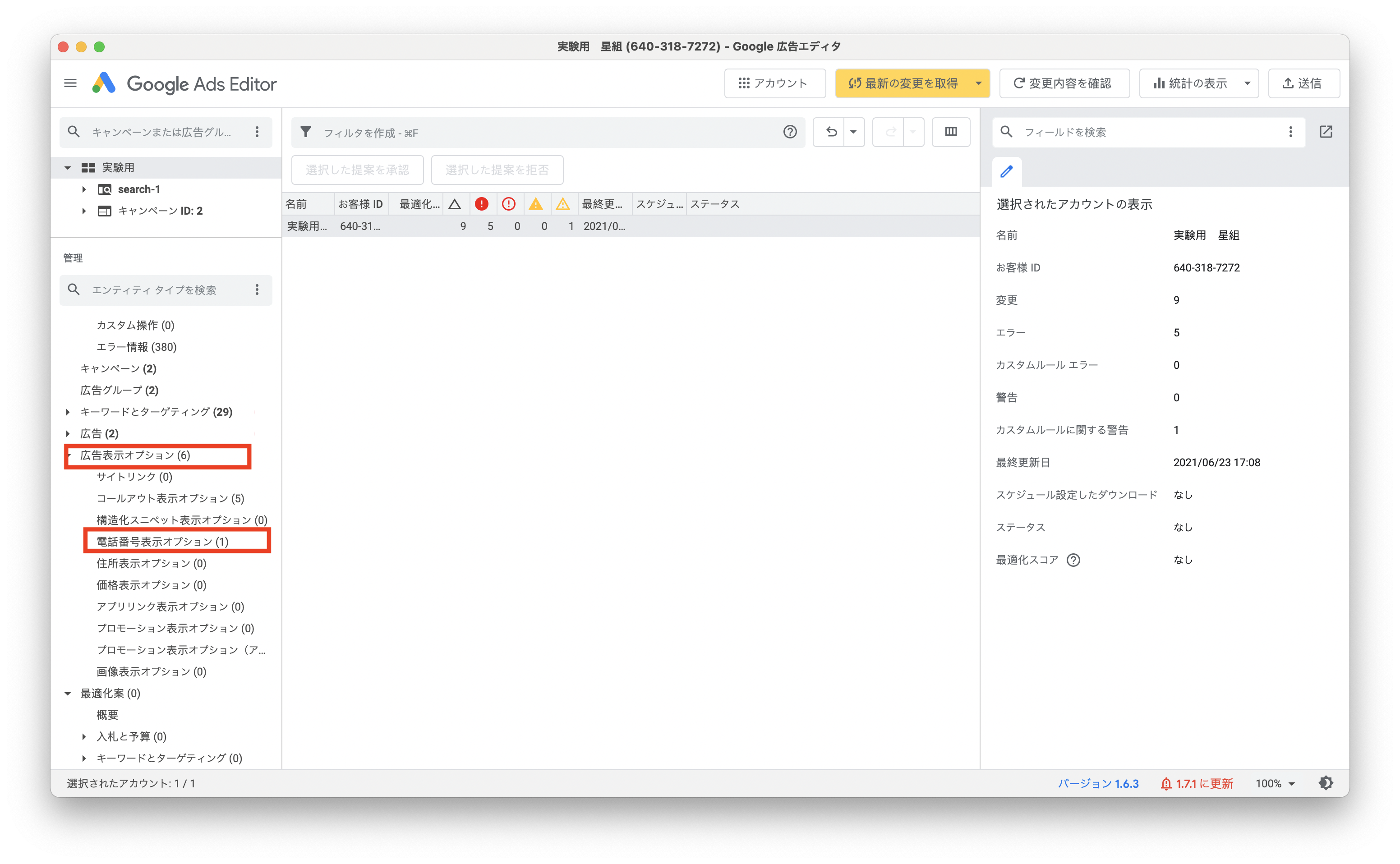
Task: Open dropdown next to 最新の変更を取得
Action: click(x=978, y=83)
